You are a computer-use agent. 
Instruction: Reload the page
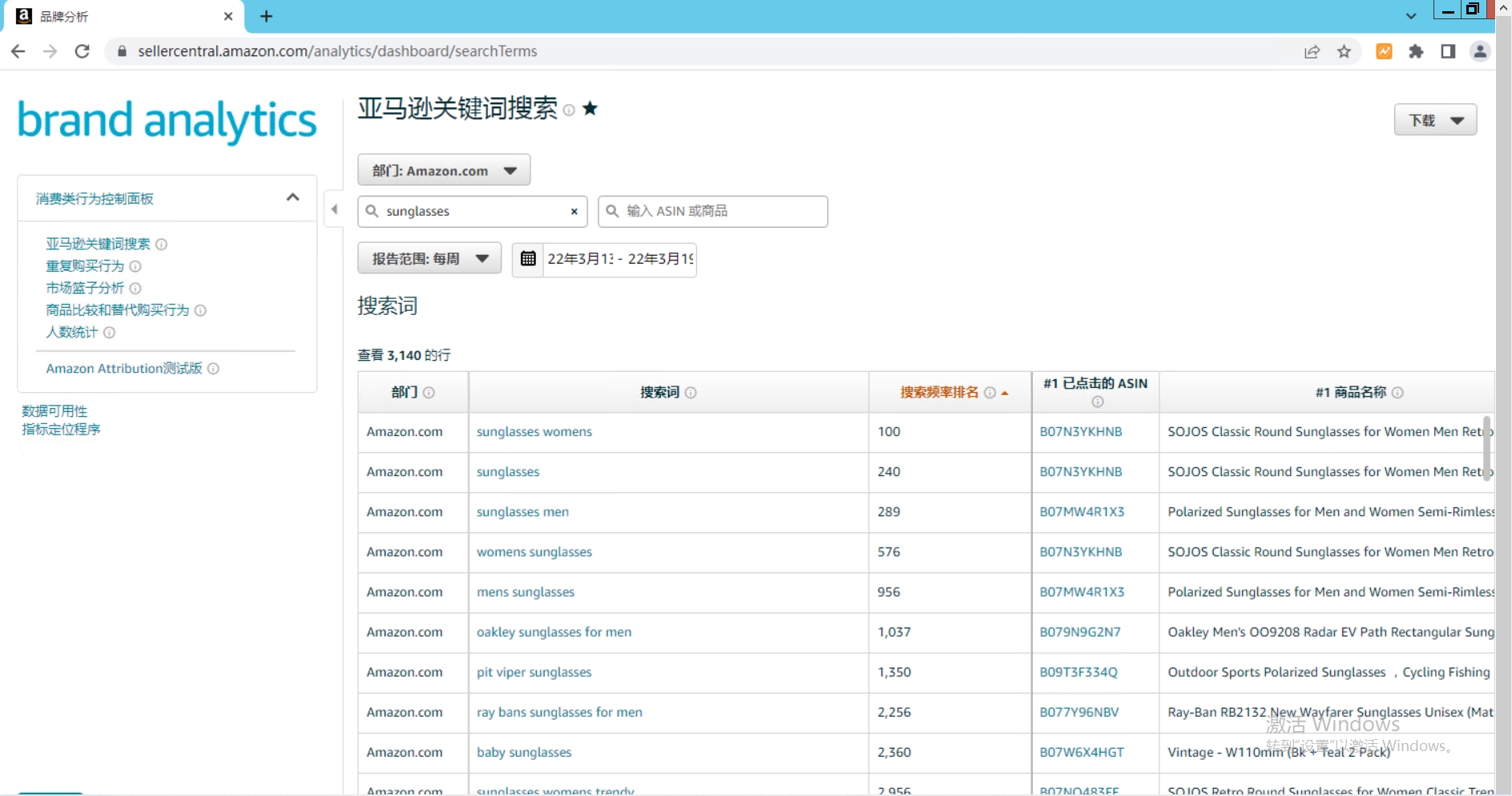coord(82,51)
